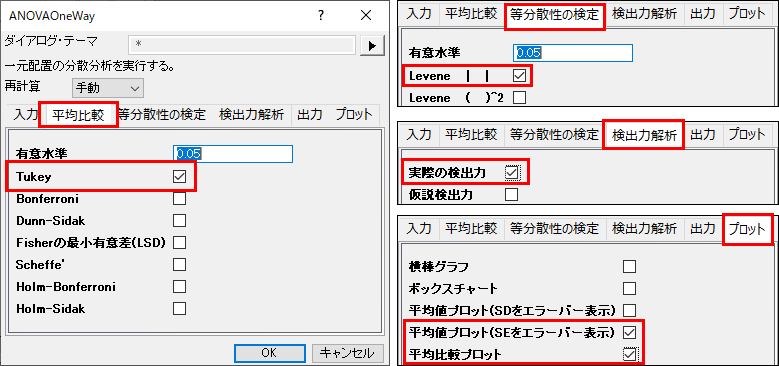Select highlighted 検出力解析 tab in middle-right panel

click(644, 135)
